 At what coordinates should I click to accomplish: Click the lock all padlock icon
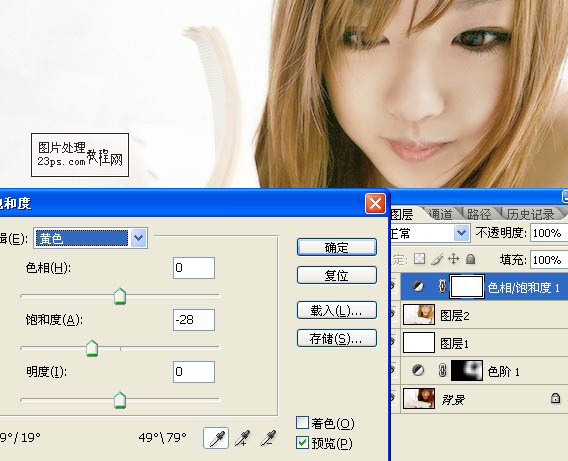[x=471, y=259]
